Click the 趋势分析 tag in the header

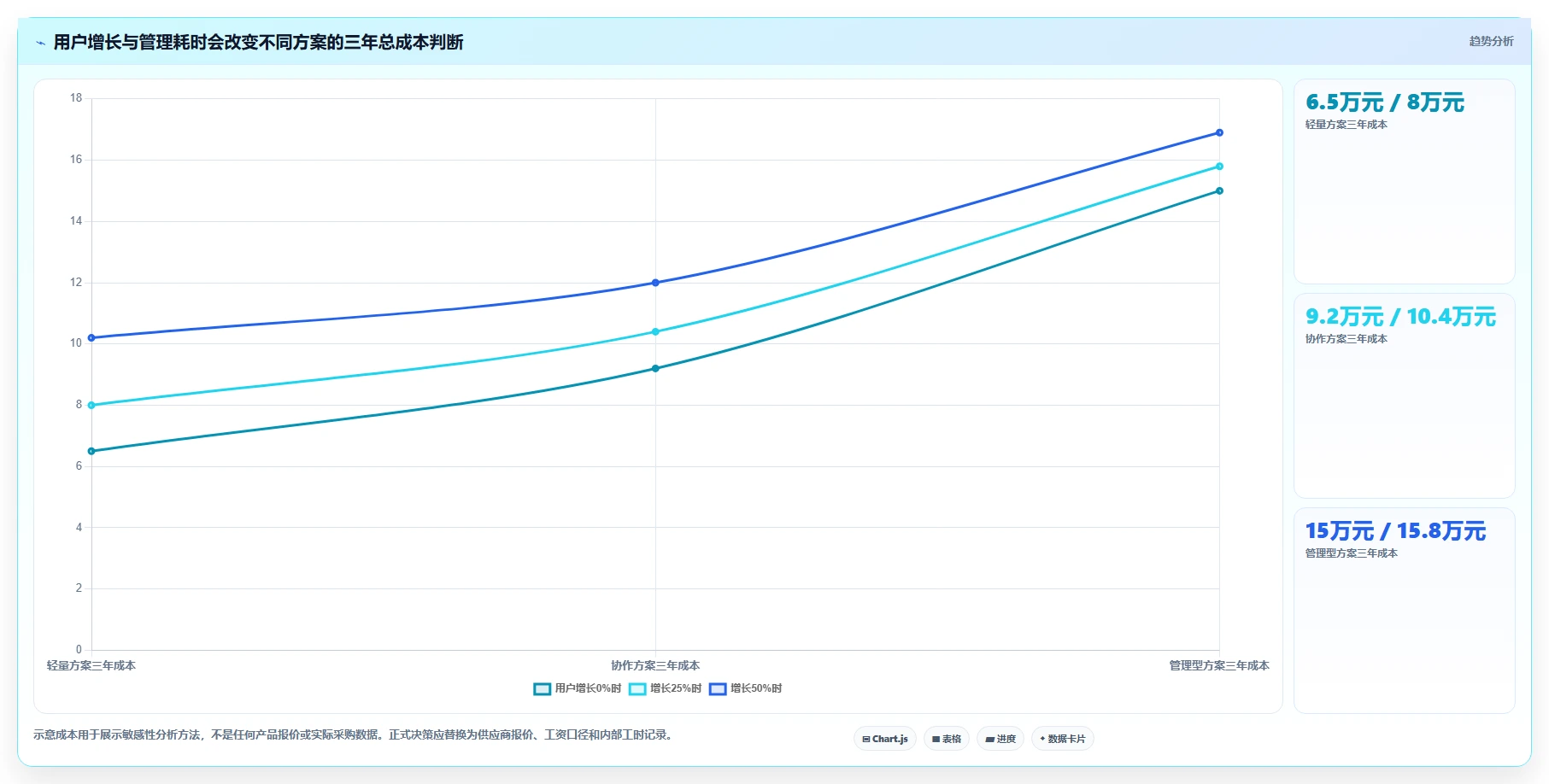[x=1491, y=41]
